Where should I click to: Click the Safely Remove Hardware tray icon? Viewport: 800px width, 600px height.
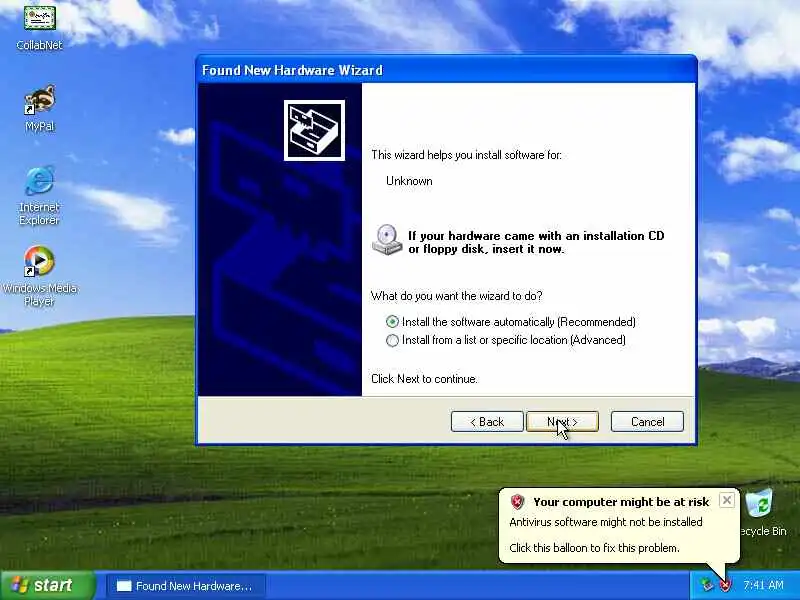tap(707, 585)
